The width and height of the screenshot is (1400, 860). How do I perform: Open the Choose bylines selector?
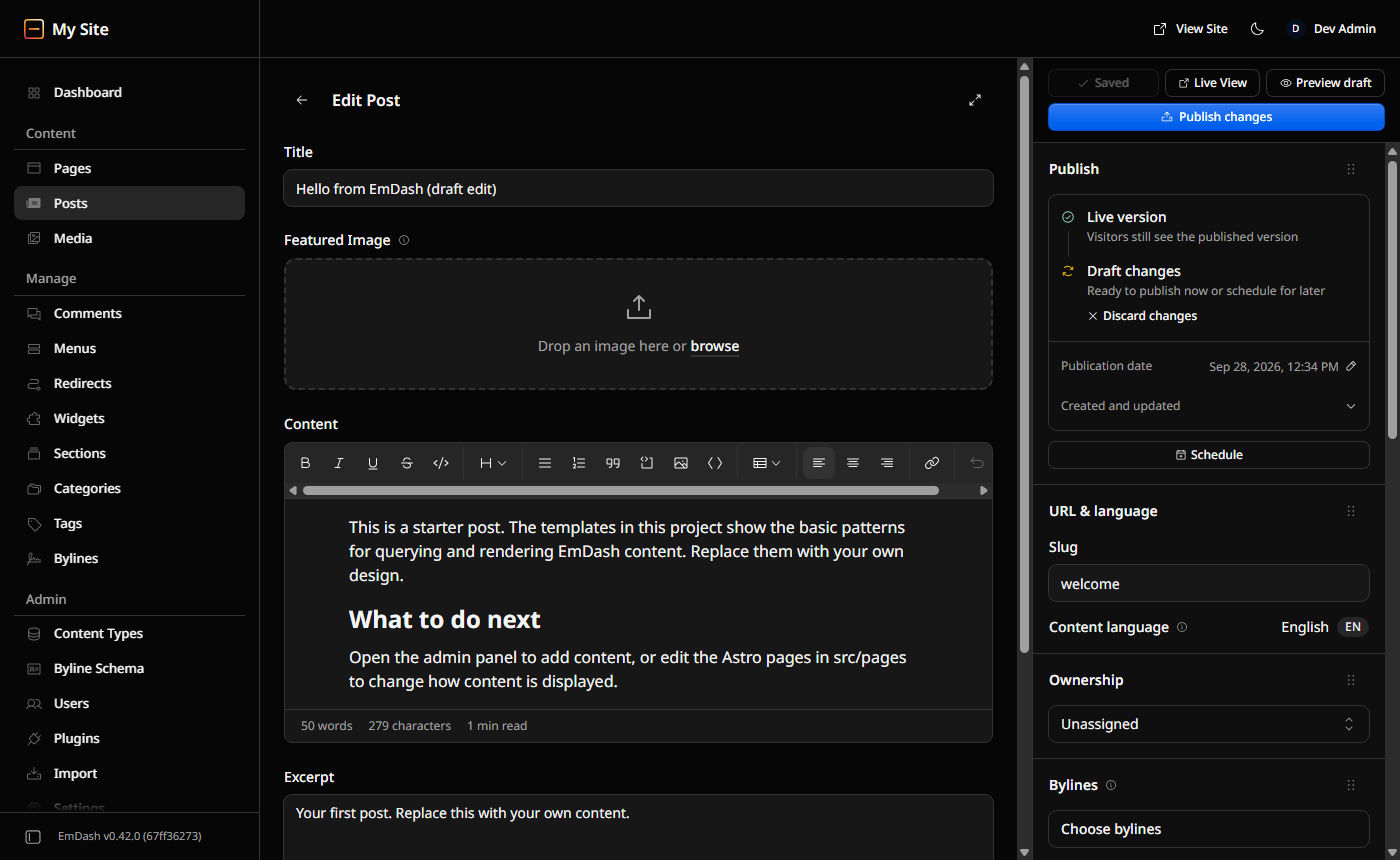pos(1209,829)
